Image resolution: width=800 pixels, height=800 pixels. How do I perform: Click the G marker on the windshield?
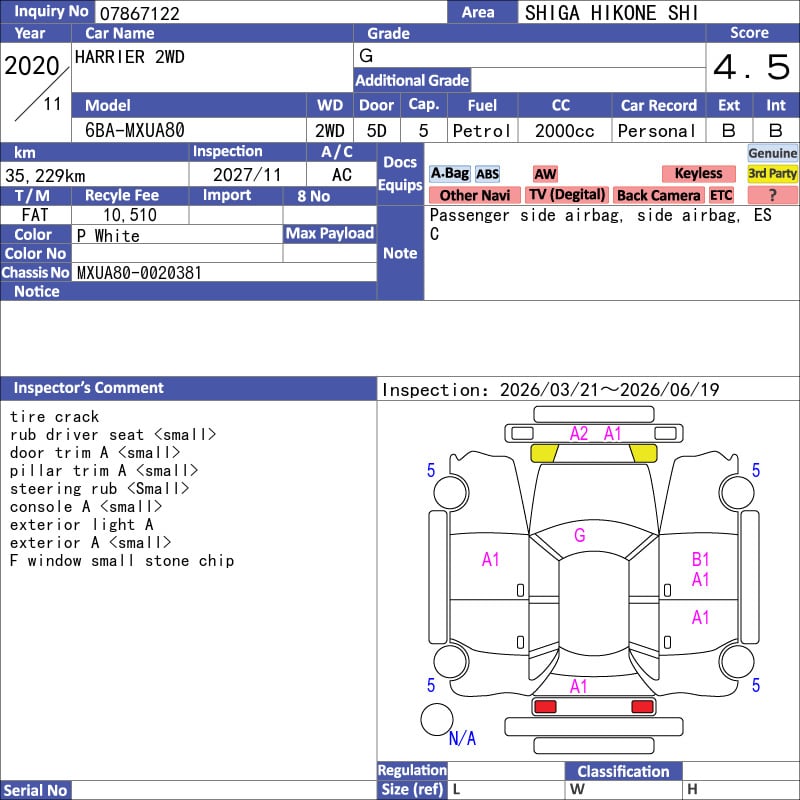coord(579,536)
